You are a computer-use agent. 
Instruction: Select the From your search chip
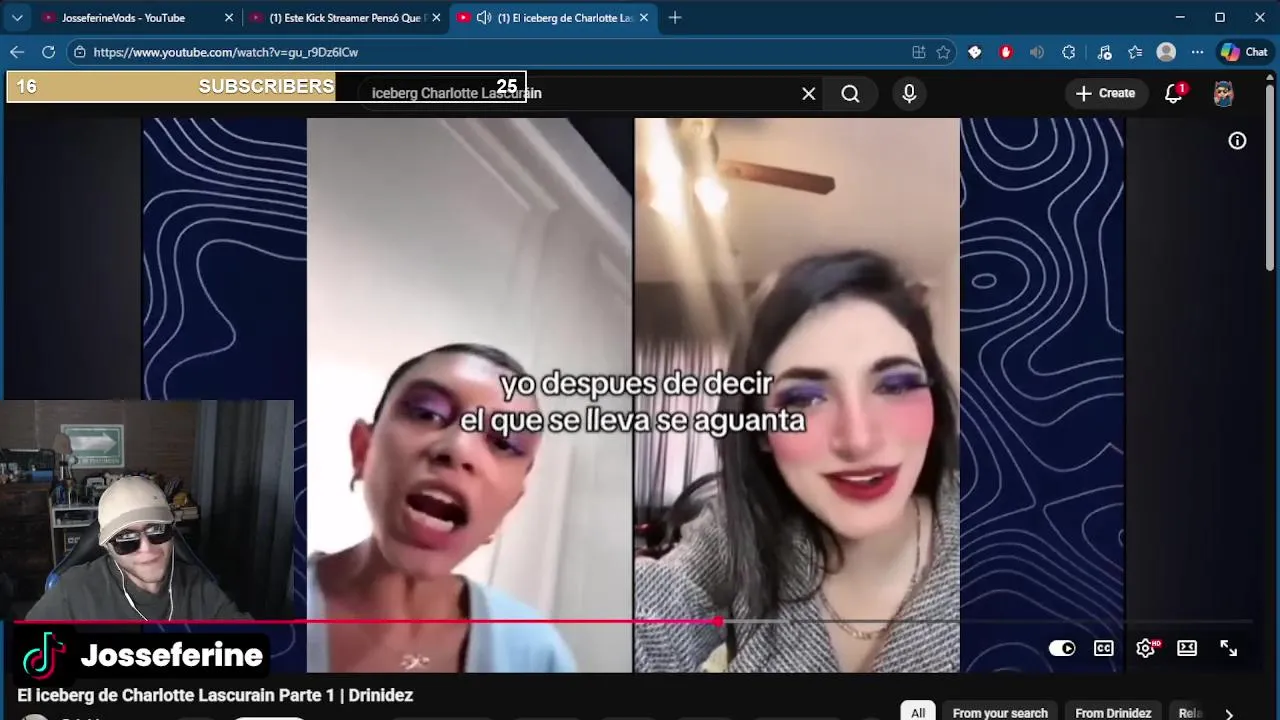(x=1000, y=712)
